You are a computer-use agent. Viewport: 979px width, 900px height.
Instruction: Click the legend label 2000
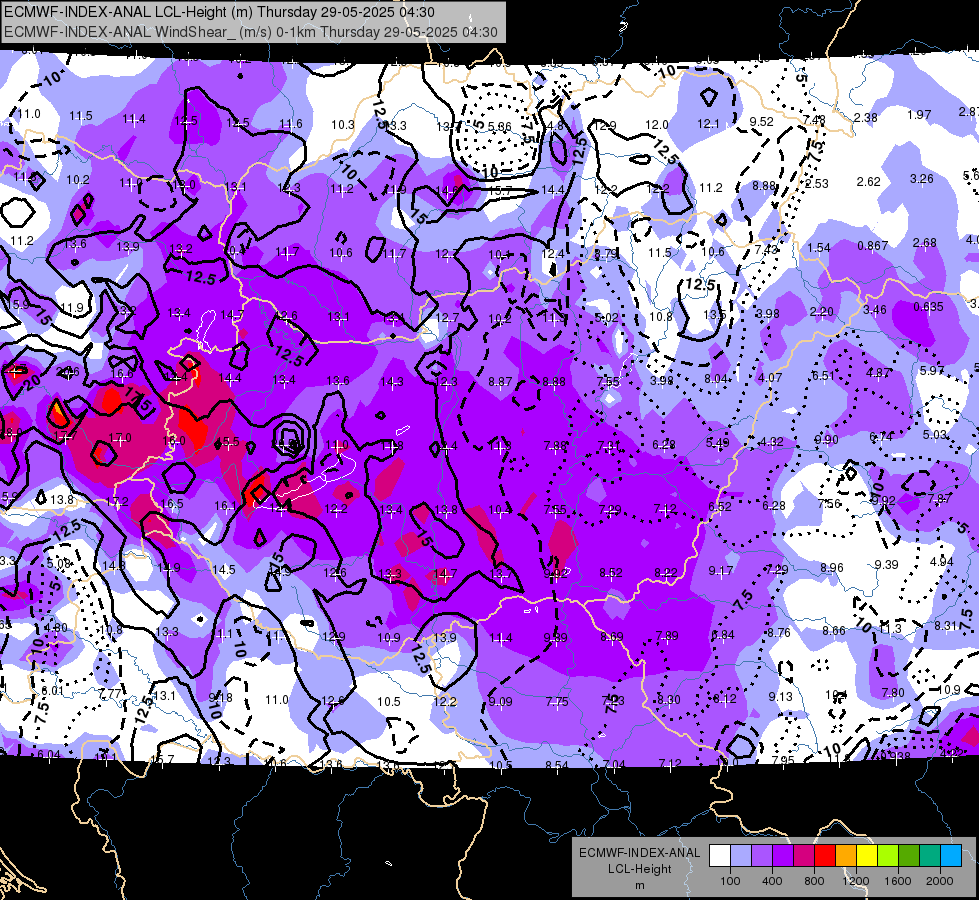pyautogui.click(x=940, y=881)
